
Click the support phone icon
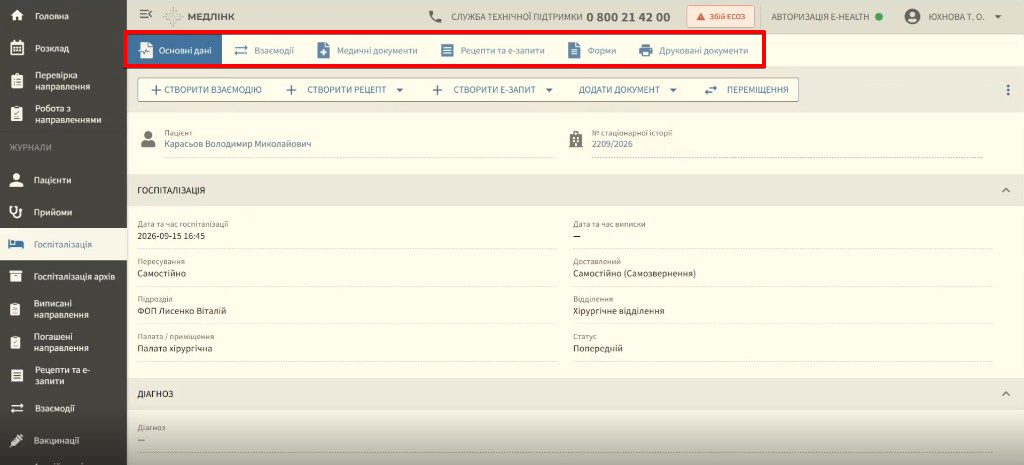434,16
